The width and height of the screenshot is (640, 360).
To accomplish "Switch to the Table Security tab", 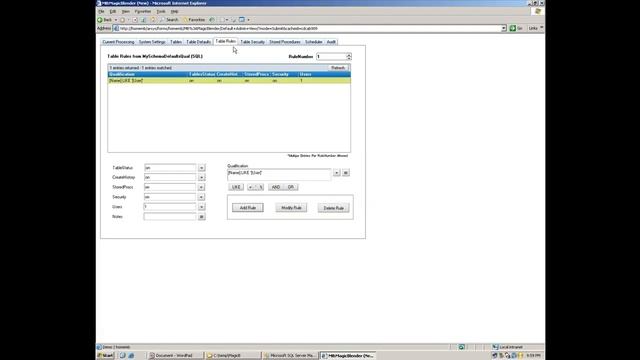I will [252, 42].
